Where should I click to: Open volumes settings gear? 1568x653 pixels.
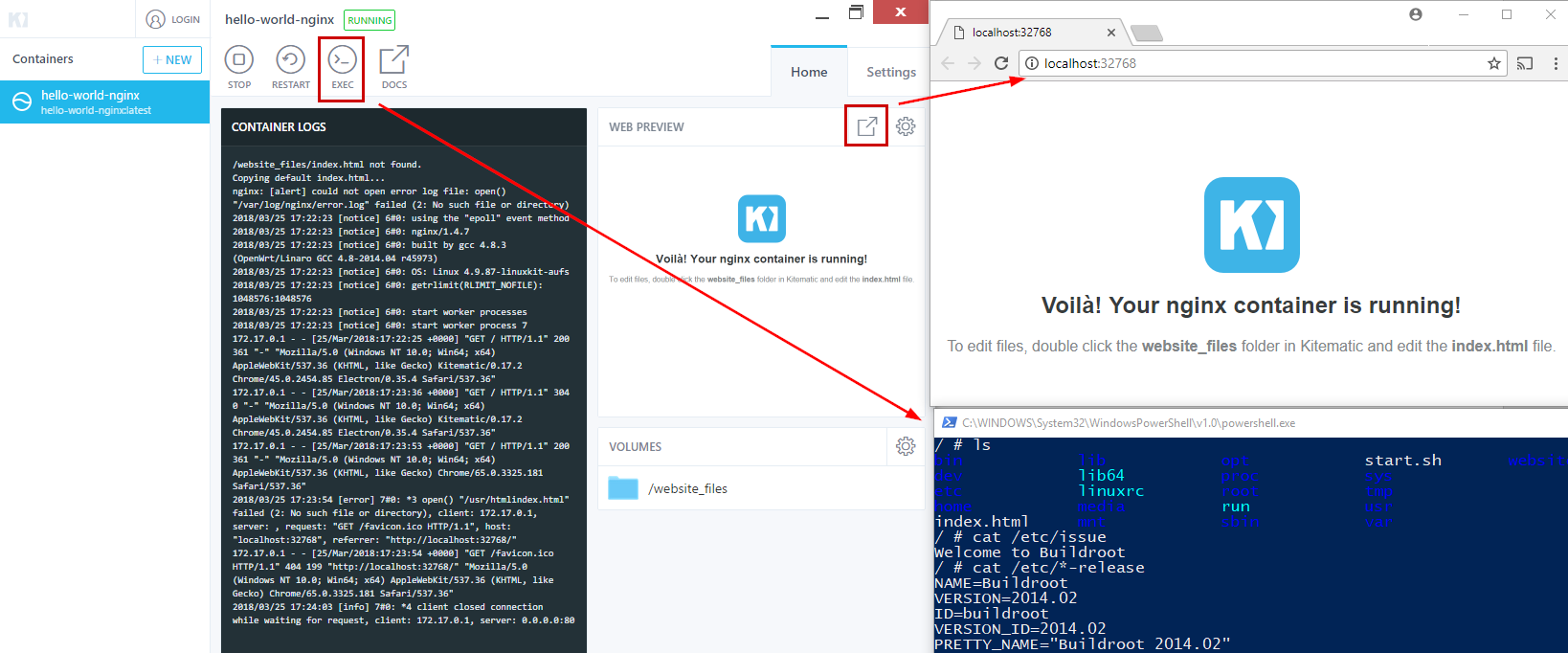pos(906,446)
